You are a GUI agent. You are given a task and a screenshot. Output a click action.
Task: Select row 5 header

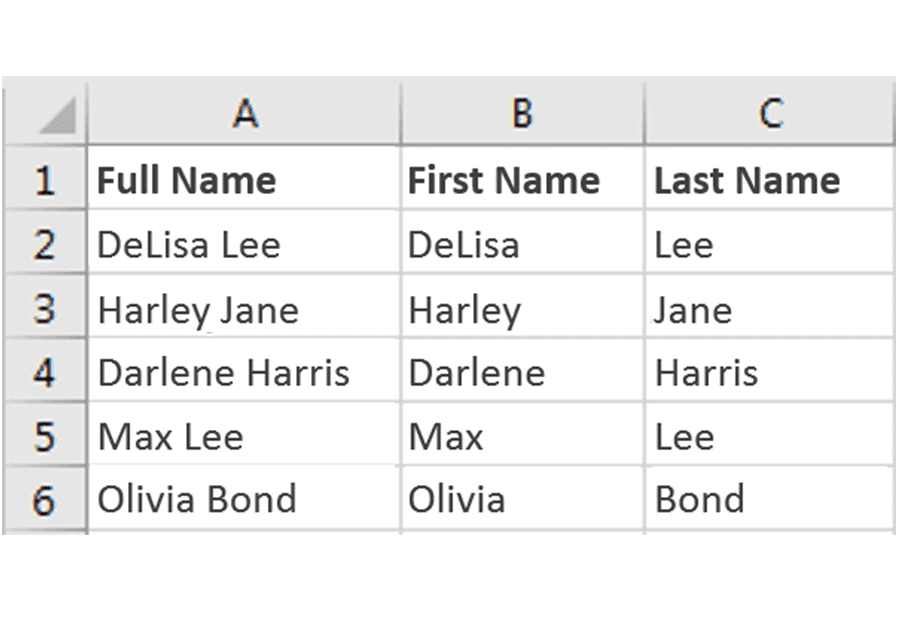pos(45,436)
